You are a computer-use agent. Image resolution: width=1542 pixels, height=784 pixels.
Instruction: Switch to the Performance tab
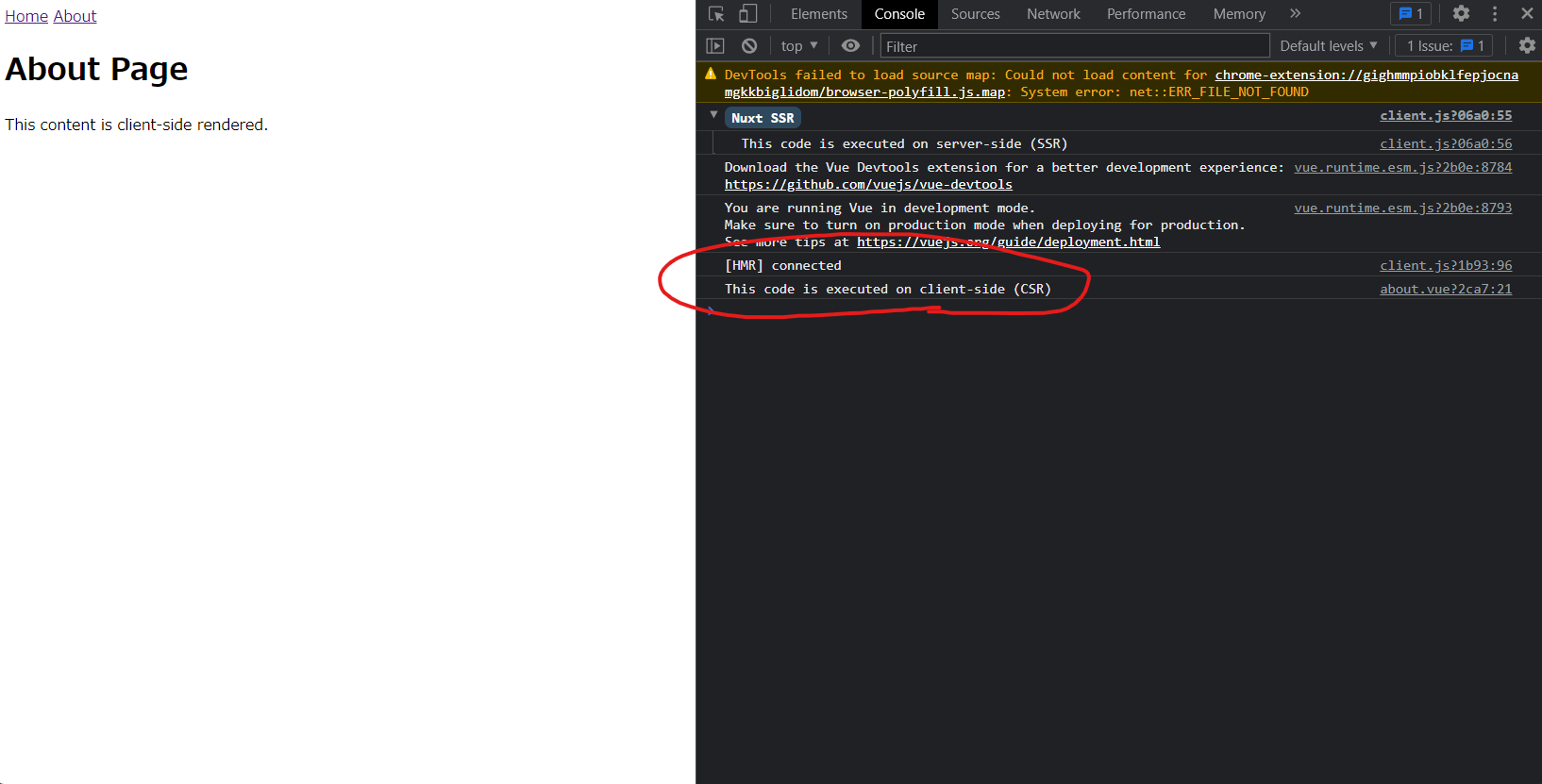1146,14
